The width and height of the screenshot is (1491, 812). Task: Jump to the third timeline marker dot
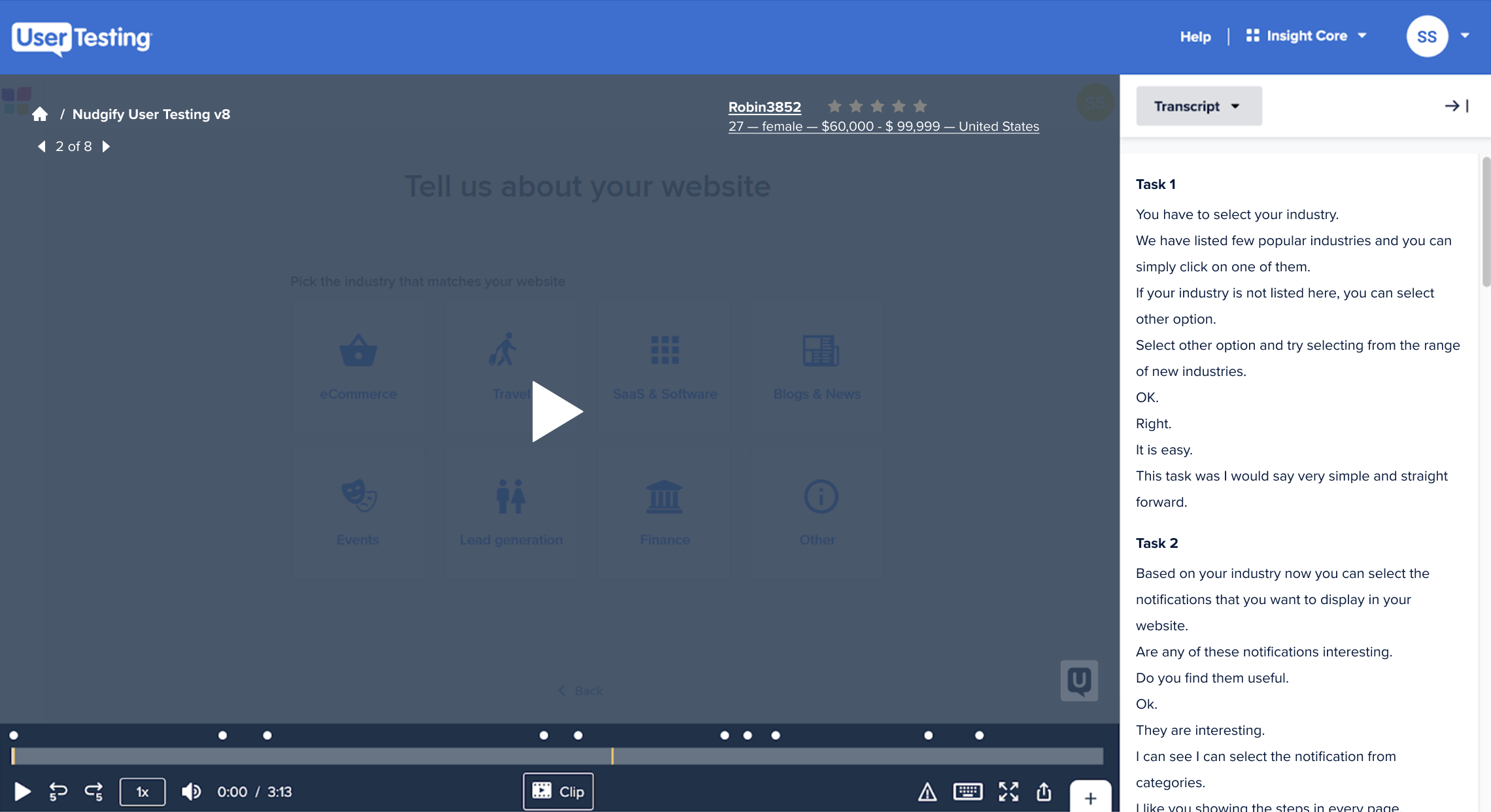(x=267, y=736)
